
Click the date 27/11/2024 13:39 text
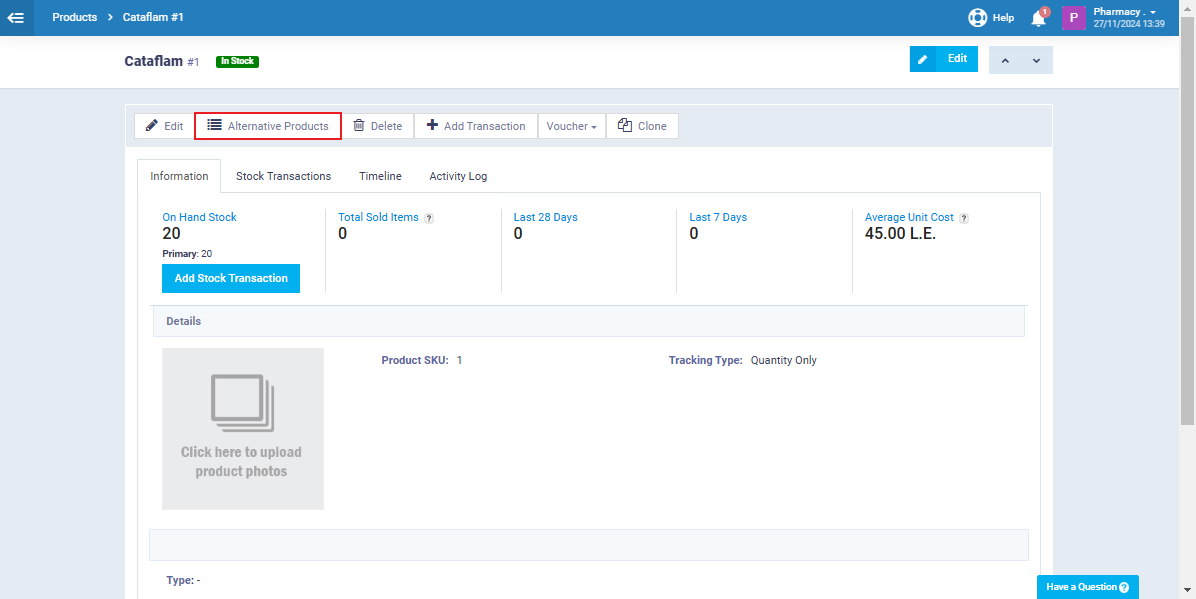[x=1129, y=24]
